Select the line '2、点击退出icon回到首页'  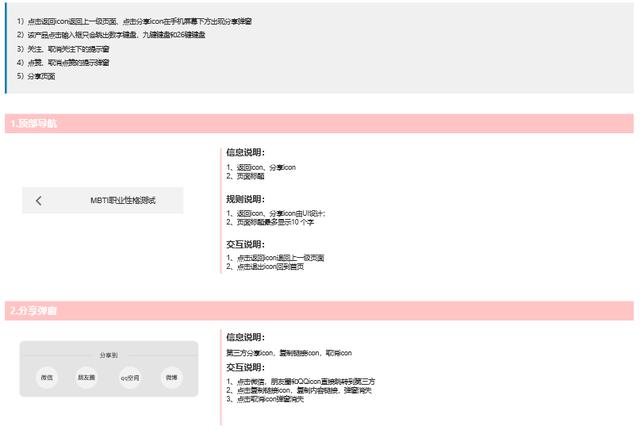coord(265,266)
